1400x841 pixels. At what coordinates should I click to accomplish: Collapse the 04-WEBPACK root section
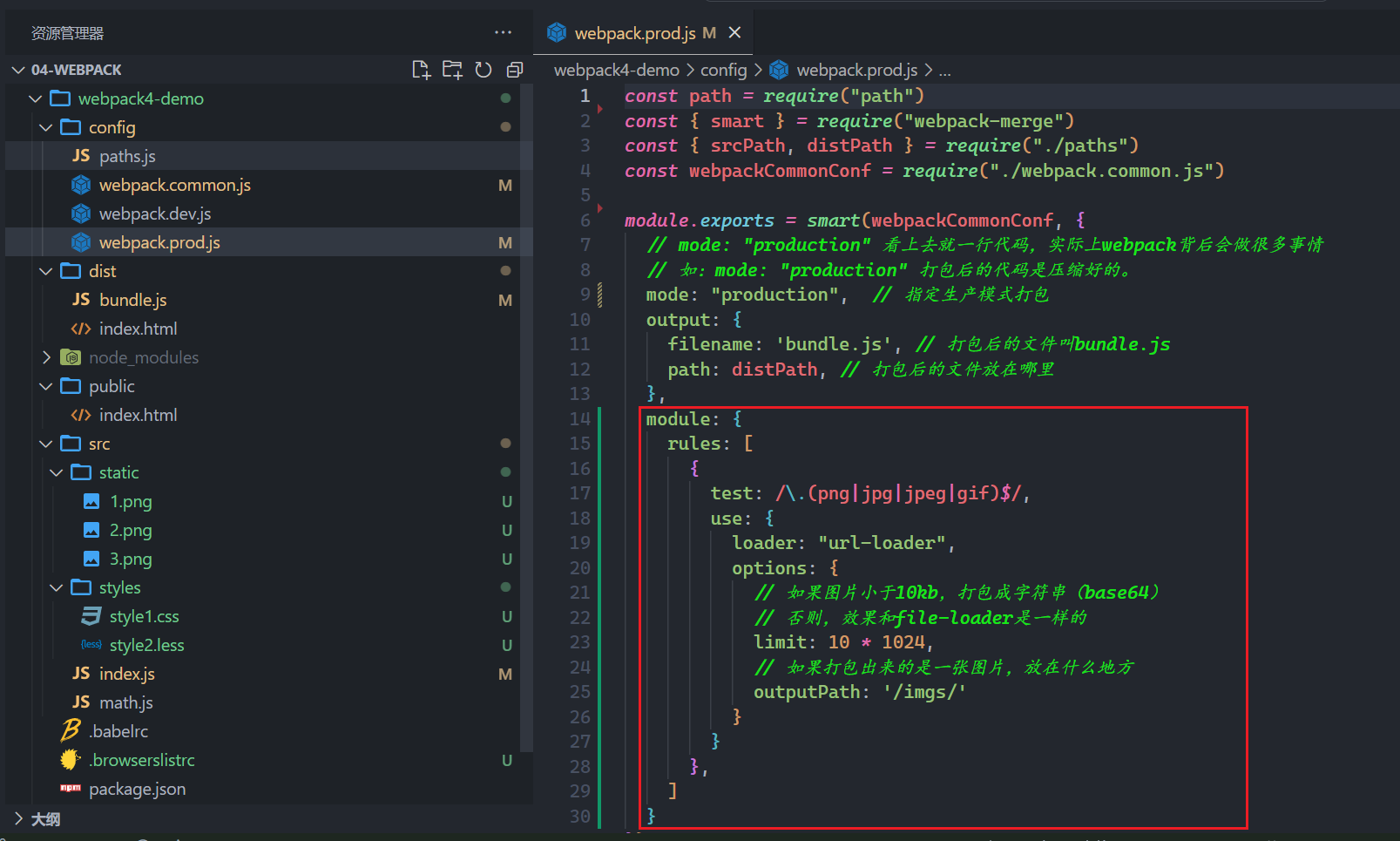click(x=18, y=70)
